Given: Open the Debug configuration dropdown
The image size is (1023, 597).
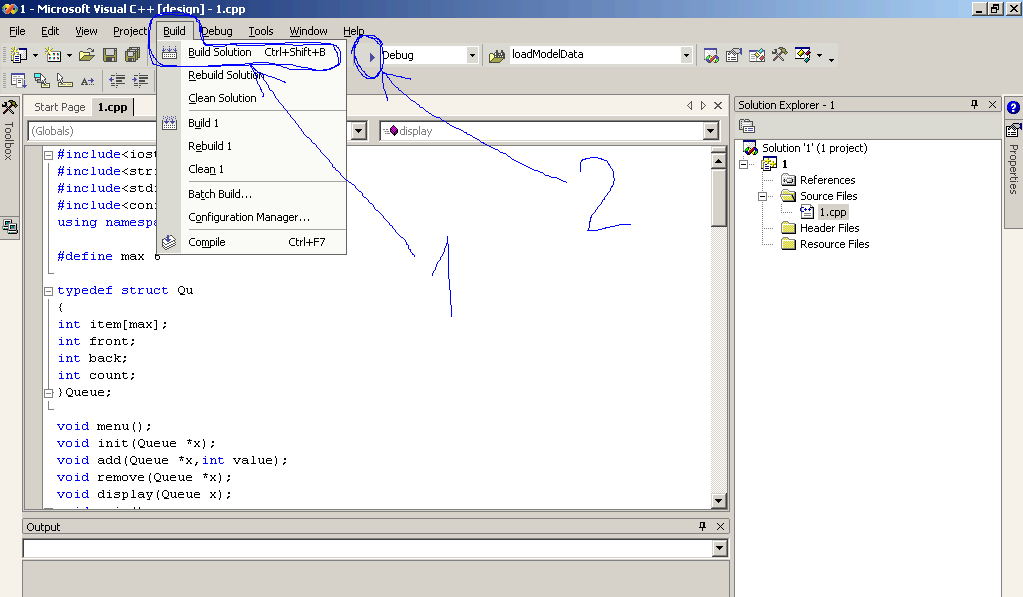Looking at the screenshot, I should tap(472, 55).
